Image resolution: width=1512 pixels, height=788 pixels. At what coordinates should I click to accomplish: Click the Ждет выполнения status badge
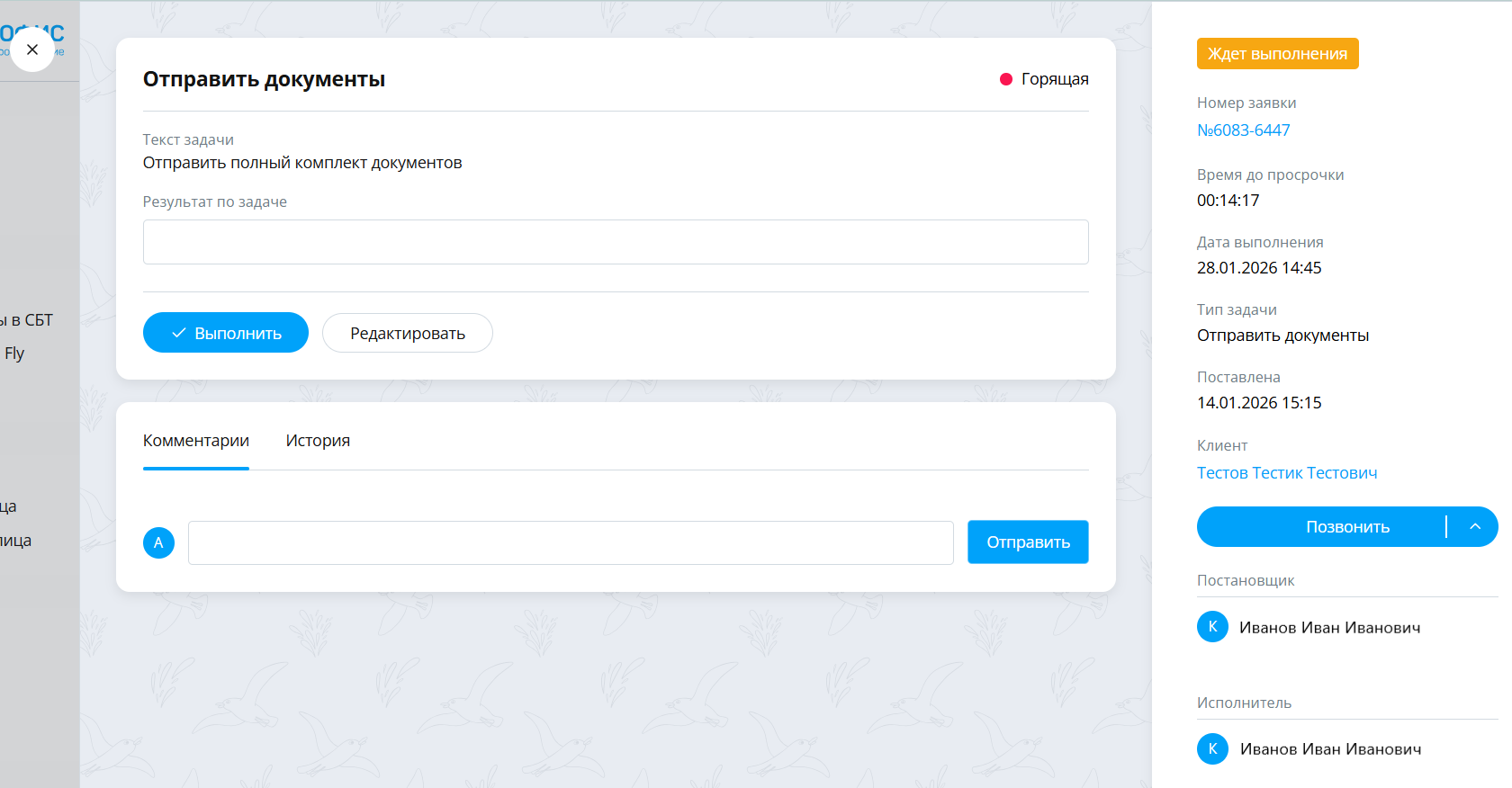coord(1277,54)
